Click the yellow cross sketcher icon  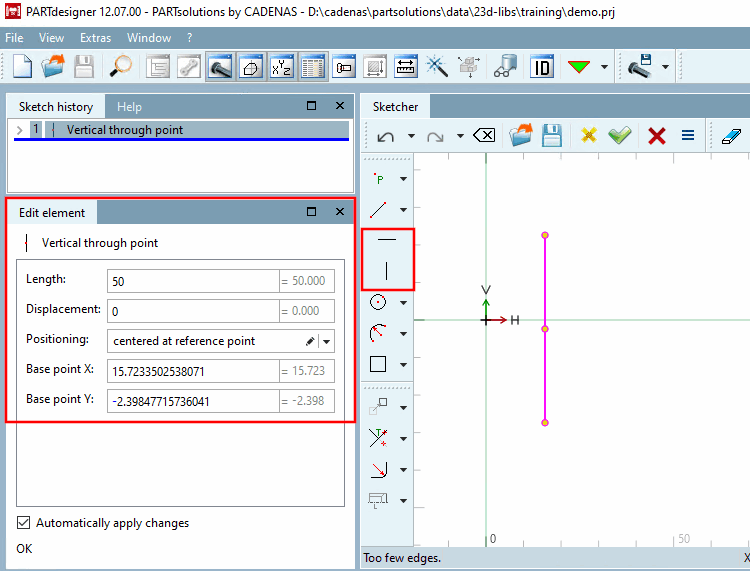pyautogui.click(x=589, y=135)
